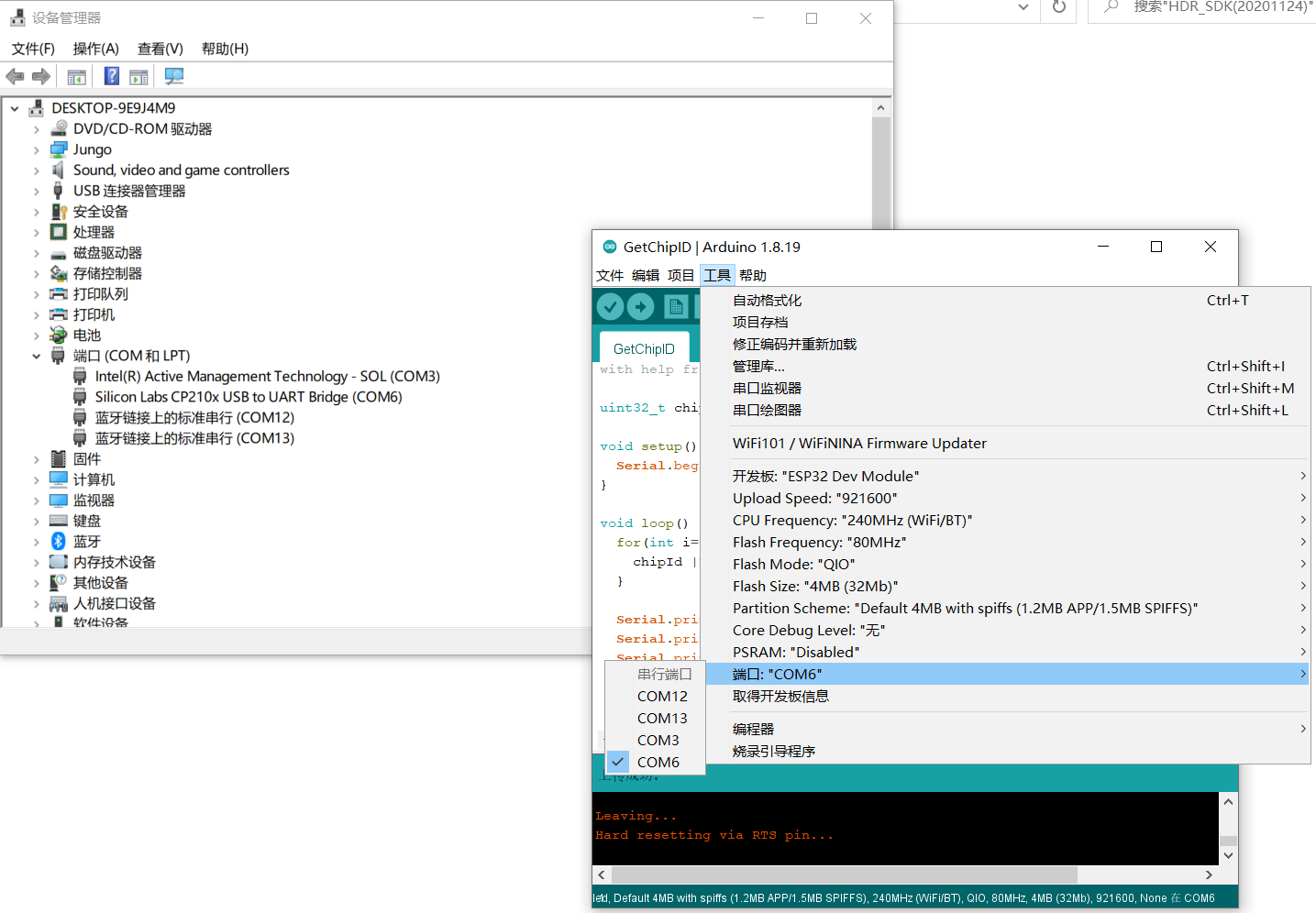Click 烧录引导程序 menu entry
This screenshot has height=913, width=1316.
[1007, 751]
